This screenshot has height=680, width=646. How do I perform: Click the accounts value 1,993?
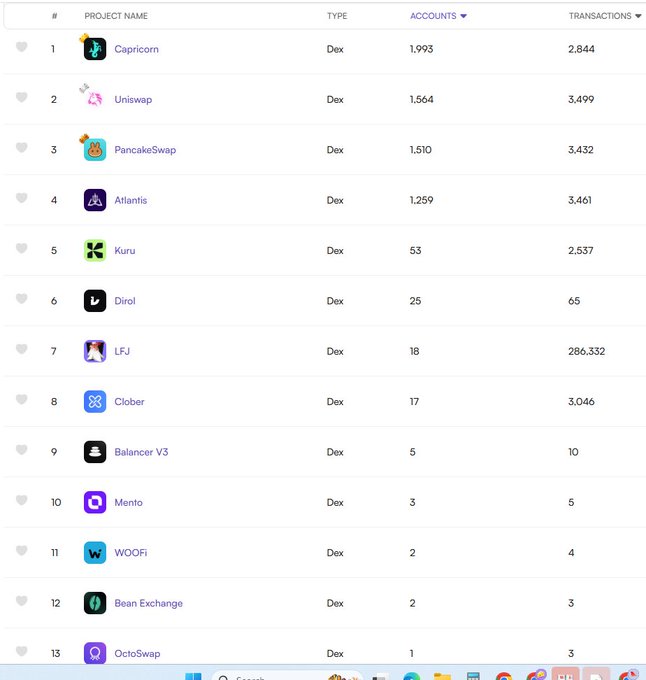pyautogui.click(x=421, y=49)
